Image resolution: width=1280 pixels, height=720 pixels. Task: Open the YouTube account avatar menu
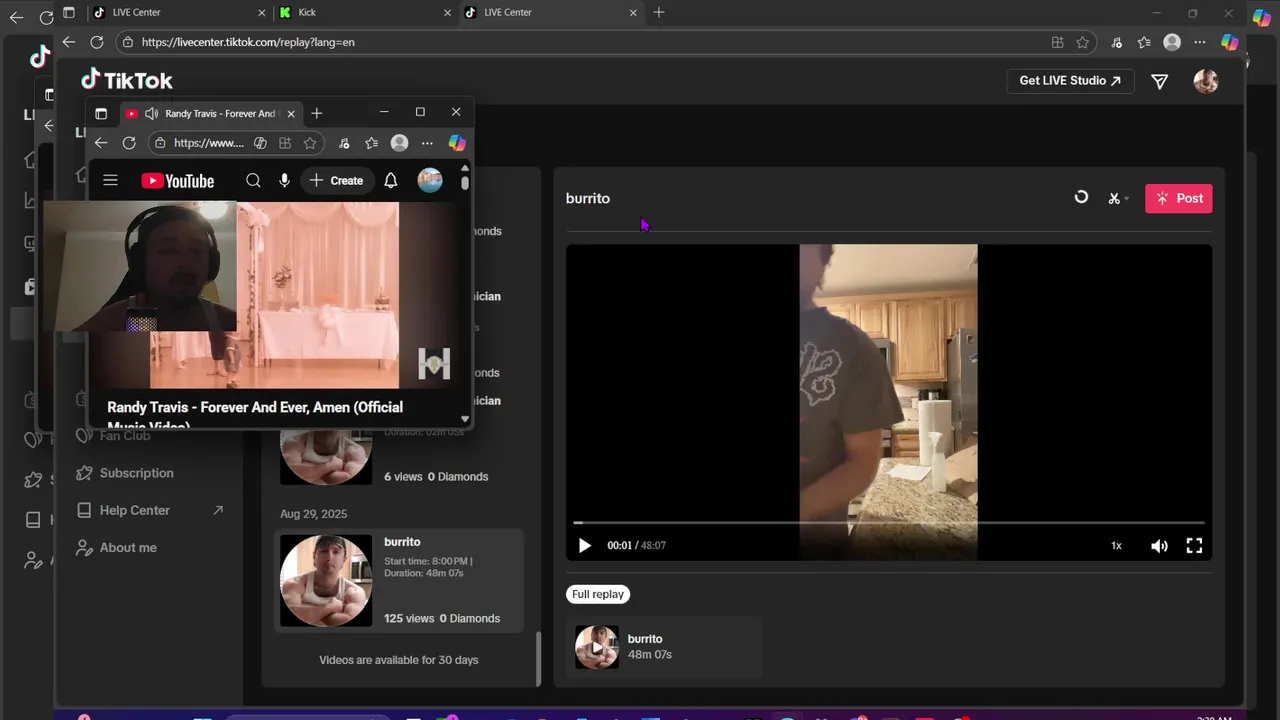[x=430, y=181]
